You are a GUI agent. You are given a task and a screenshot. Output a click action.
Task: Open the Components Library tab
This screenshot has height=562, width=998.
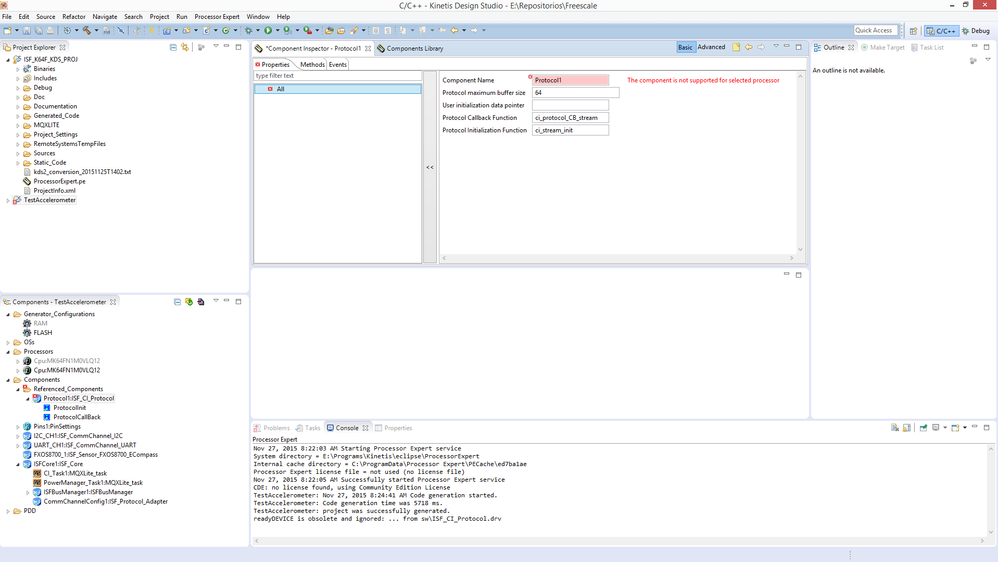click(x=409, y=48)
